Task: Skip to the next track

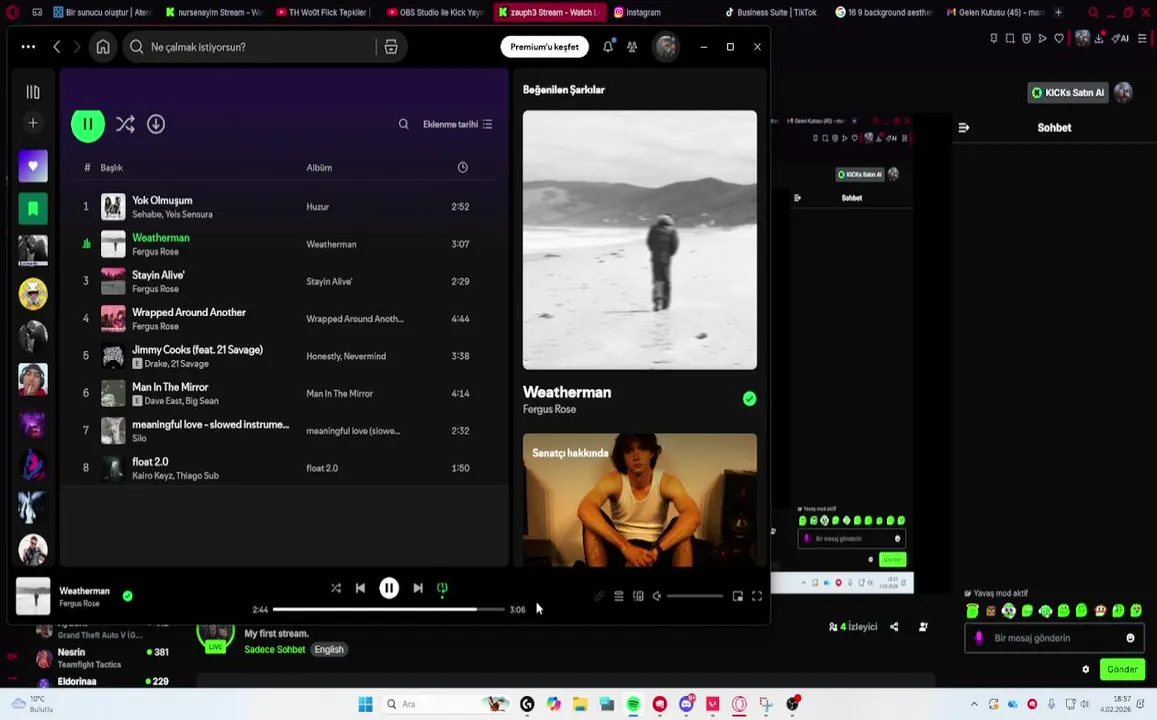Action: tap(418, 588)
